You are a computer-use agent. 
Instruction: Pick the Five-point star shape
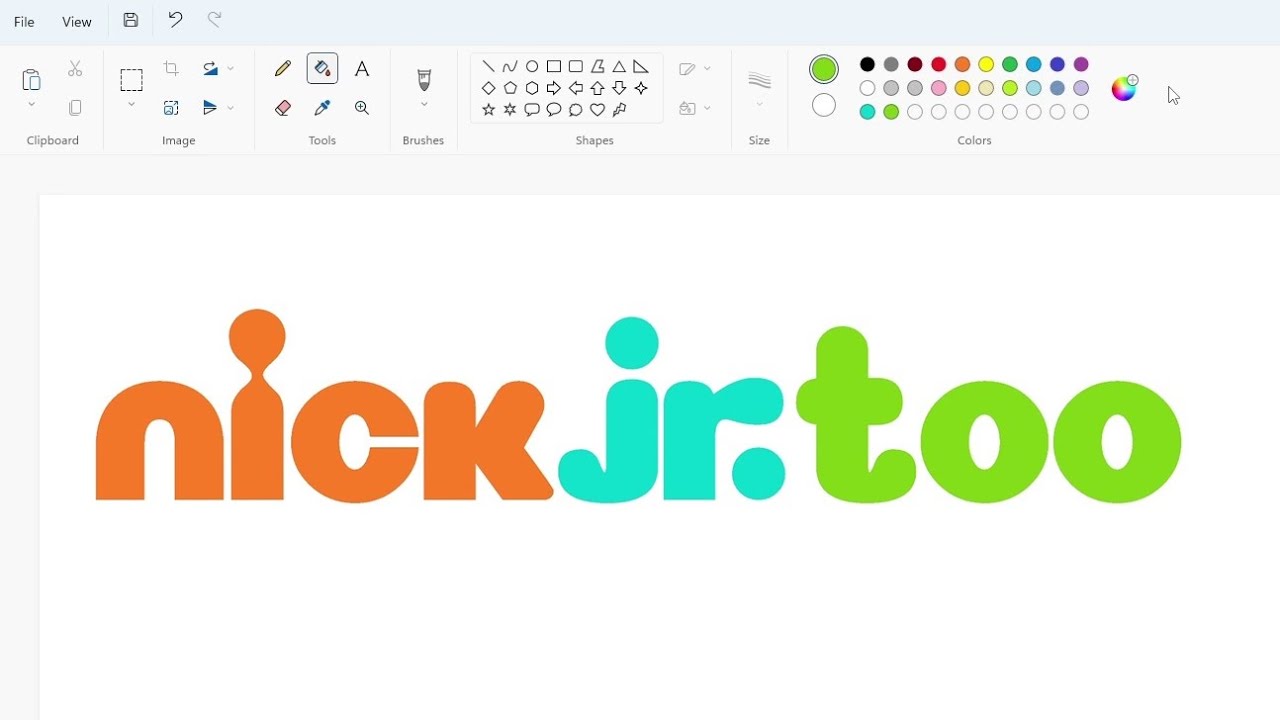(x=488, y=110)
